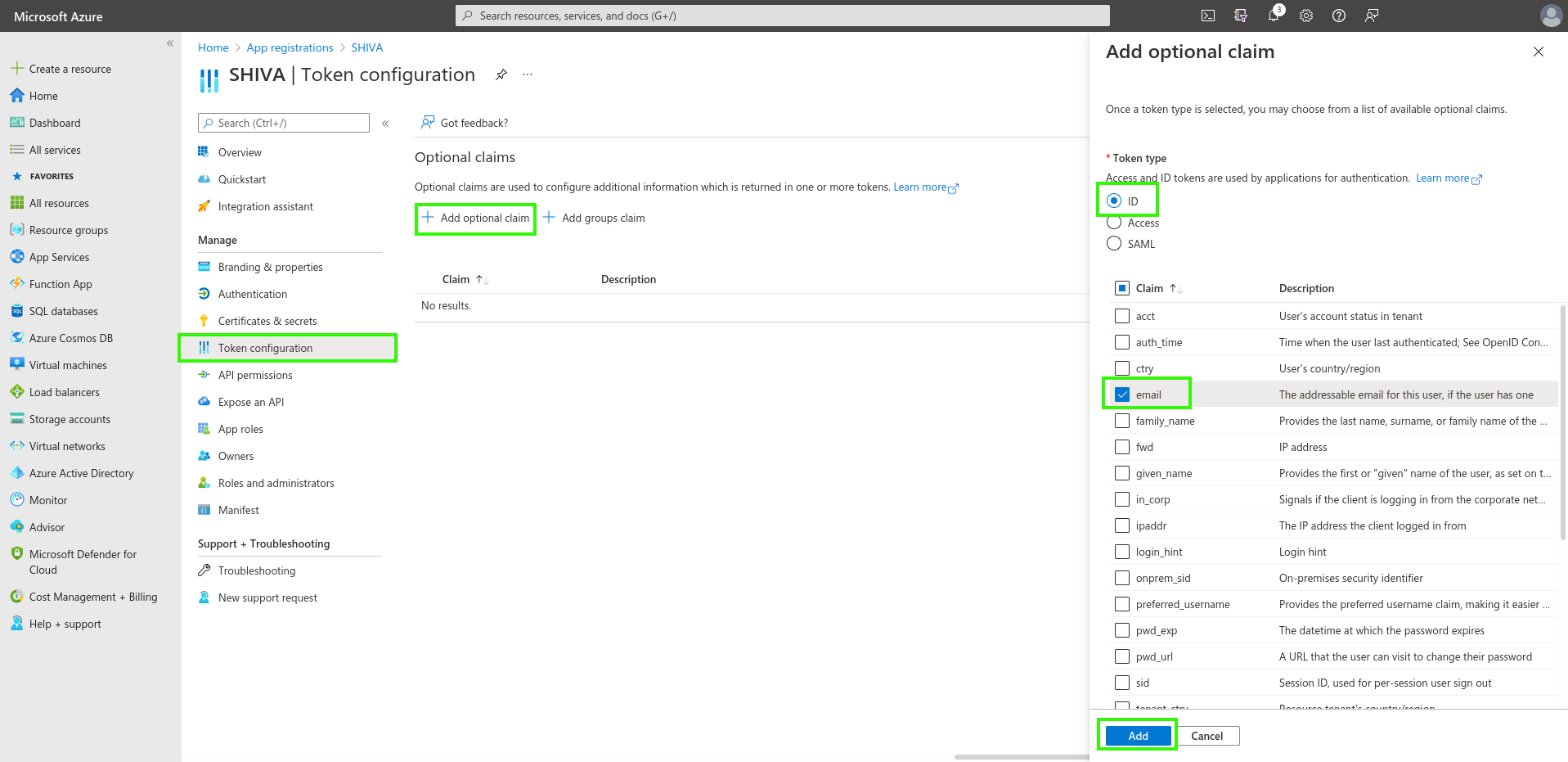Collapse the app registration resource menu
This screenshot has height=762, width=1568.
pos(385,124)
